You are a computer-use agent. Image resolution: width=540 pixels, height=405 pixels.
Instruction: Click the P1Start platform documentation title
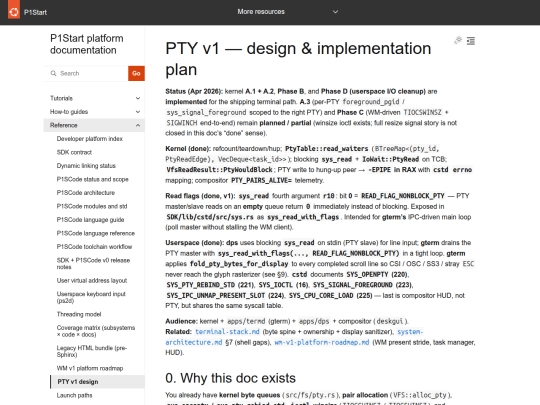(87, 44)
